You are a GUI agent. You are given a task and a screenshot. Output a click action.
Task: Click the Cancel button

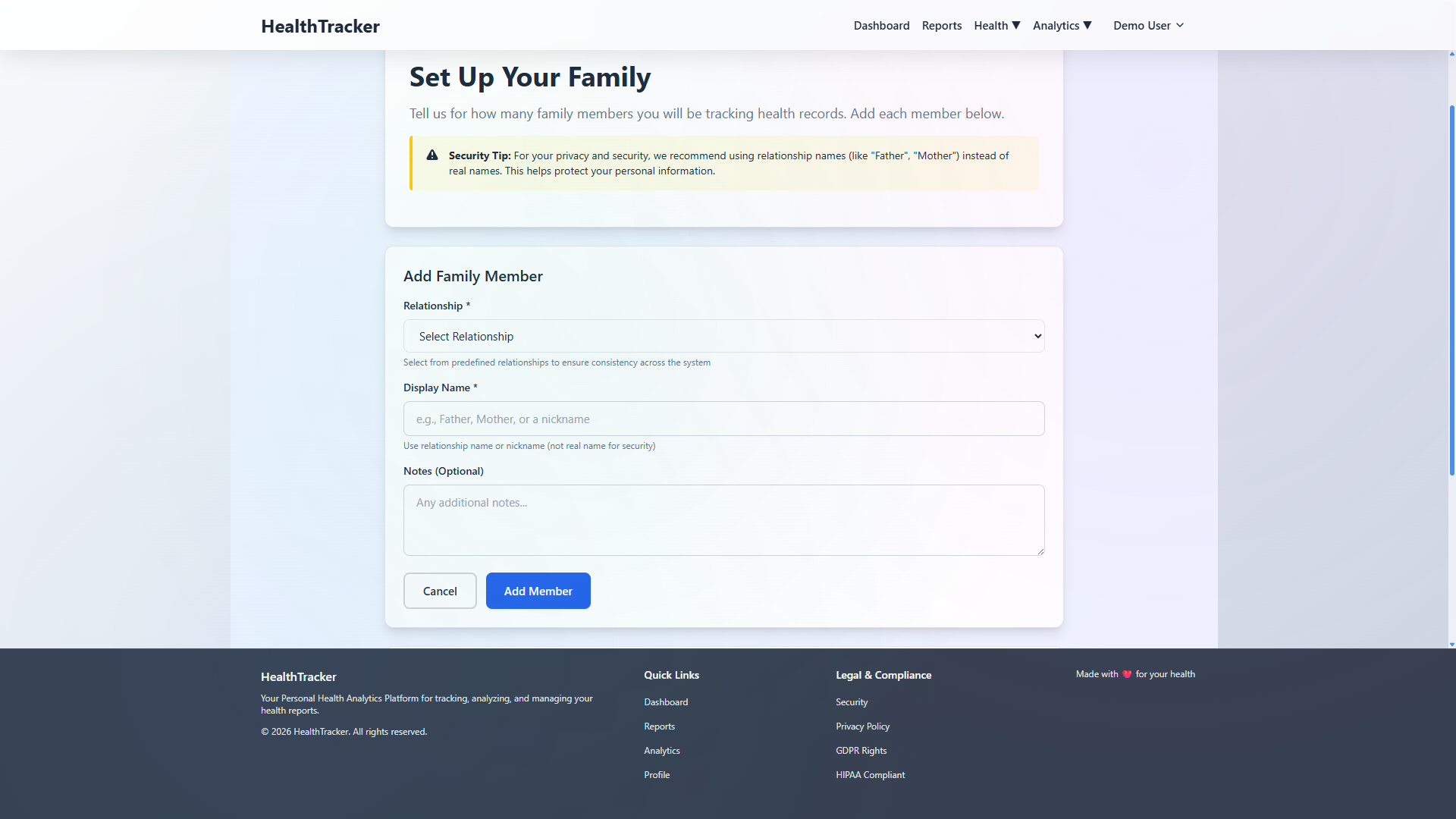pyautogui.click(x=440, y=591)
